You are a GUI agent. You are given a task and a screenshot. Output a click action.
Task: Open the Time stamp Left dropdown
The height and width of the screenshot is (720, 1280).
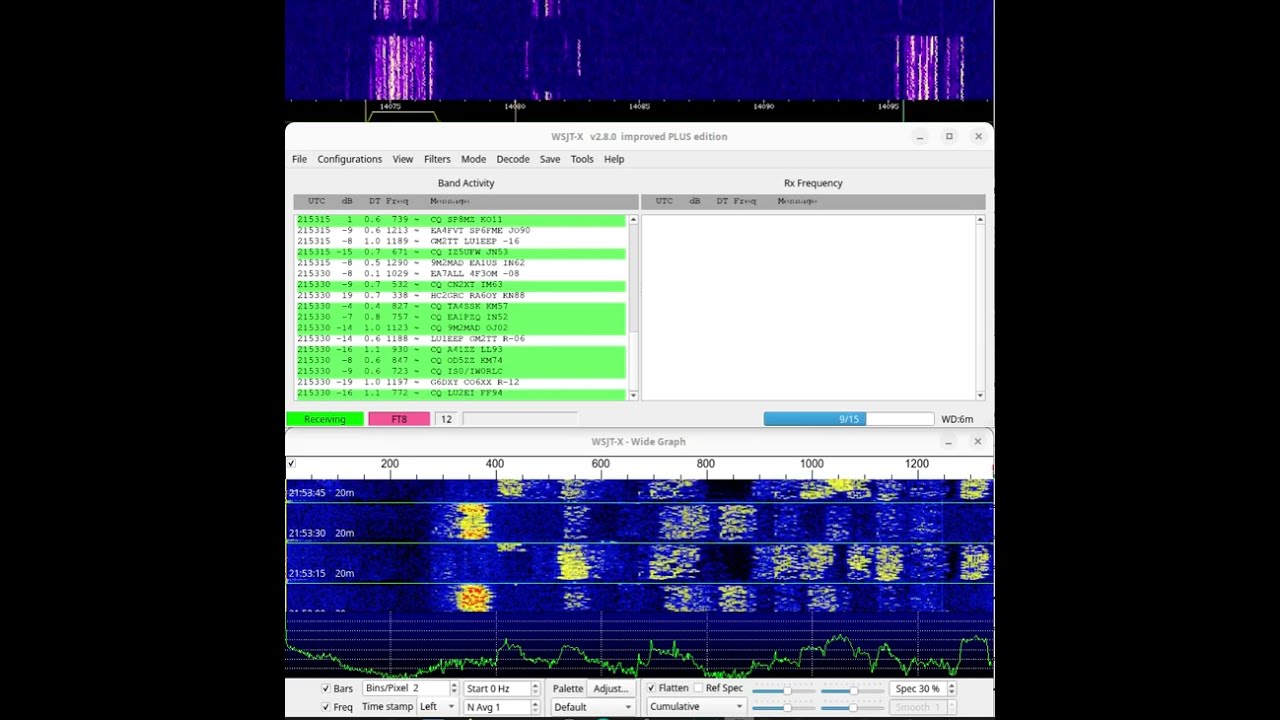coord(436,707)
